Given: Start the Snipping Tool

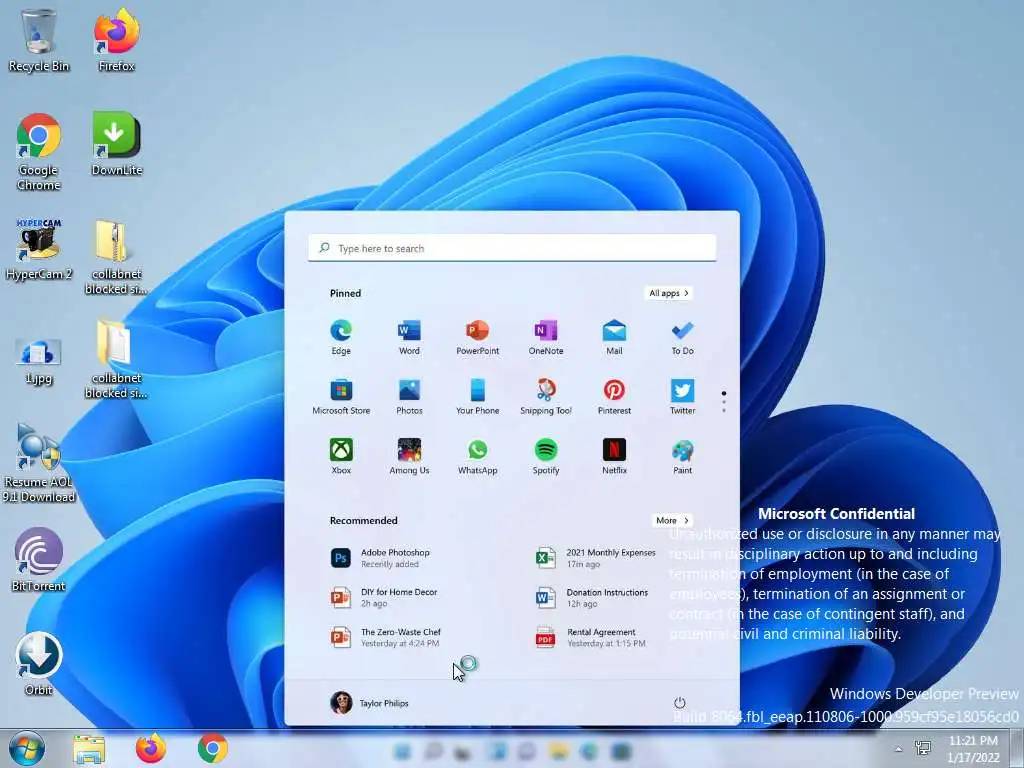Looking at the screenshot, I should 546,397.
